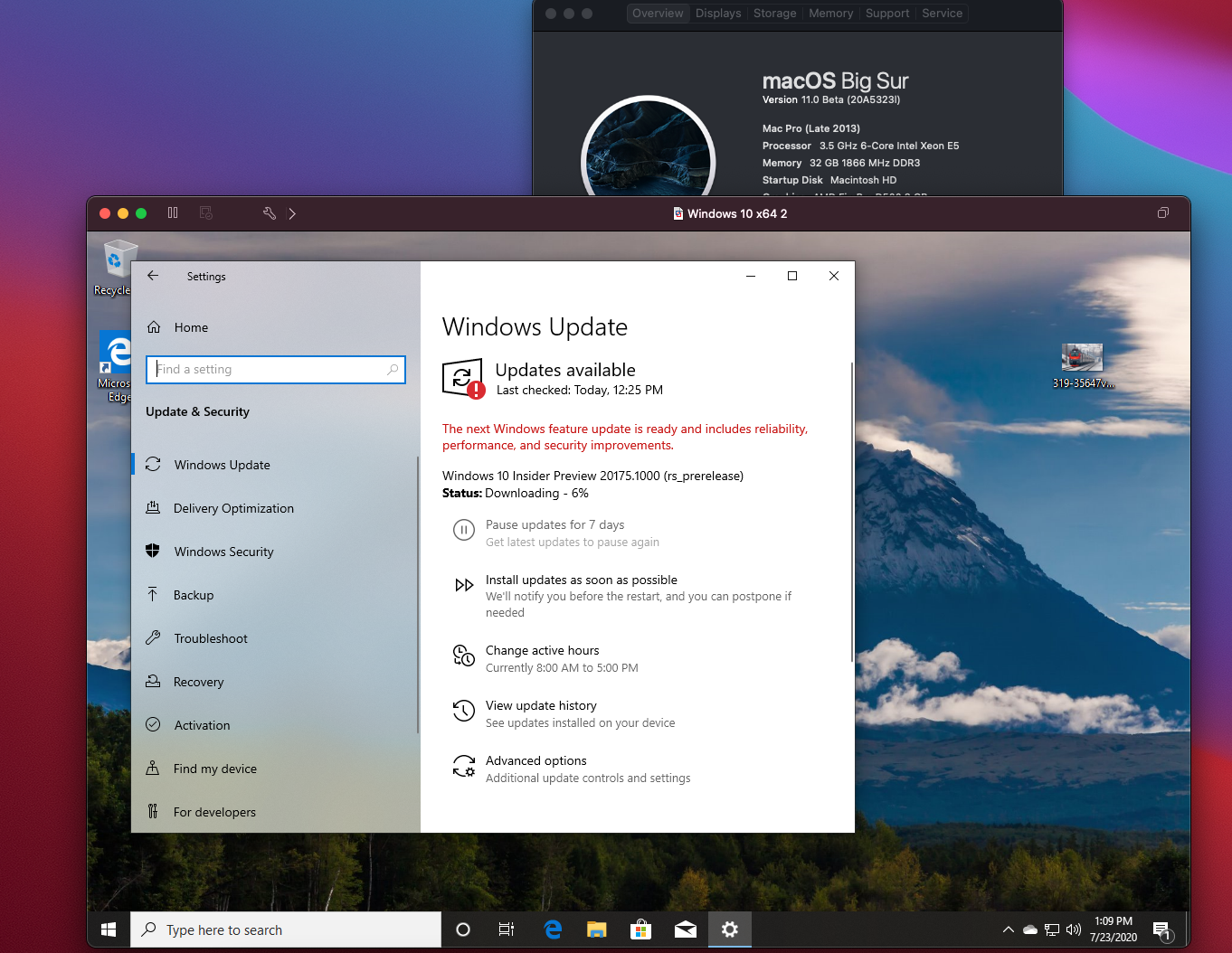Switch to Displays tab in About This Mac
1232x953 pixels.
(718, 14)
